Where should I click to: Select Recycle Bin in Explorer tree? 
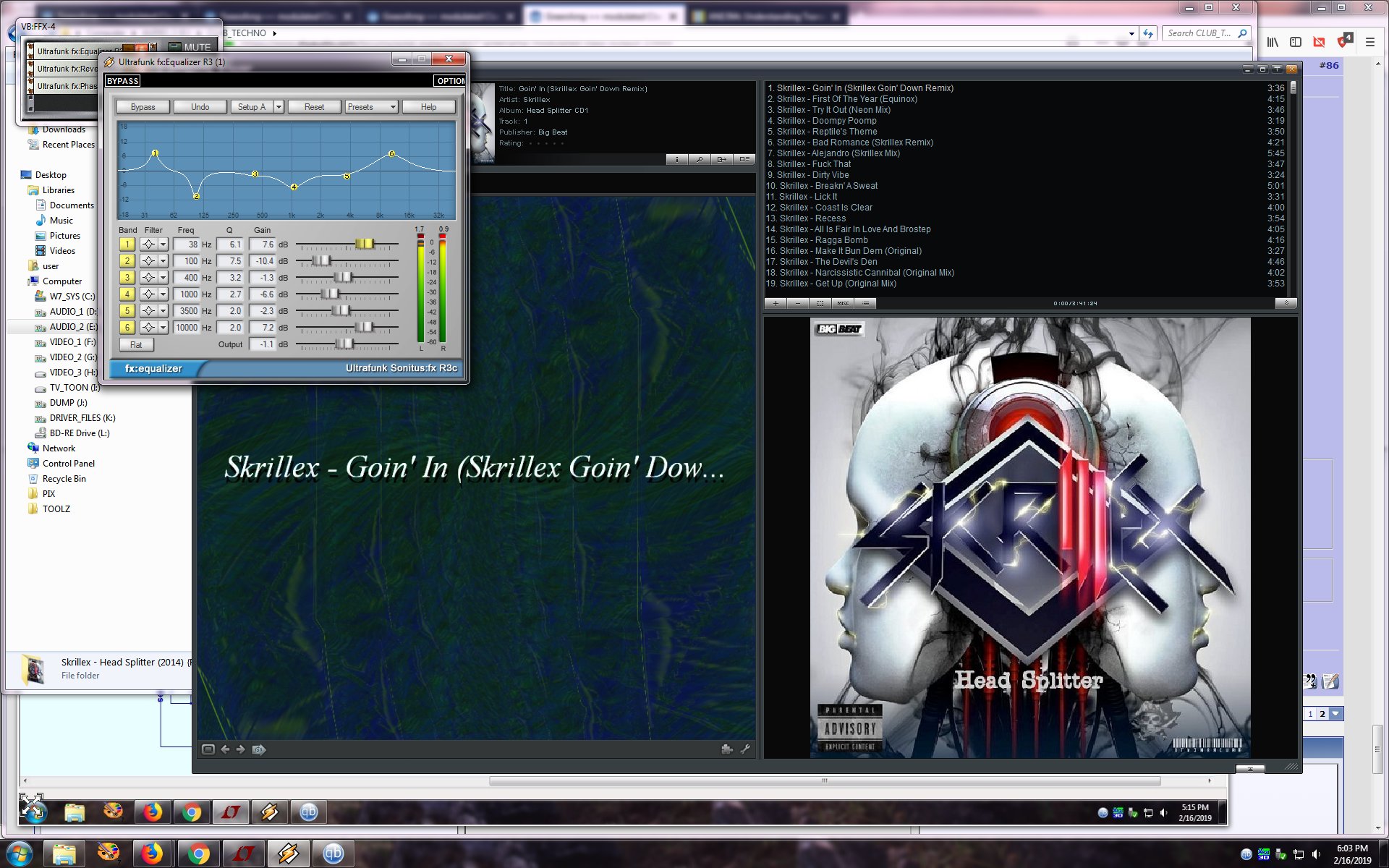[x=64, y=479]
